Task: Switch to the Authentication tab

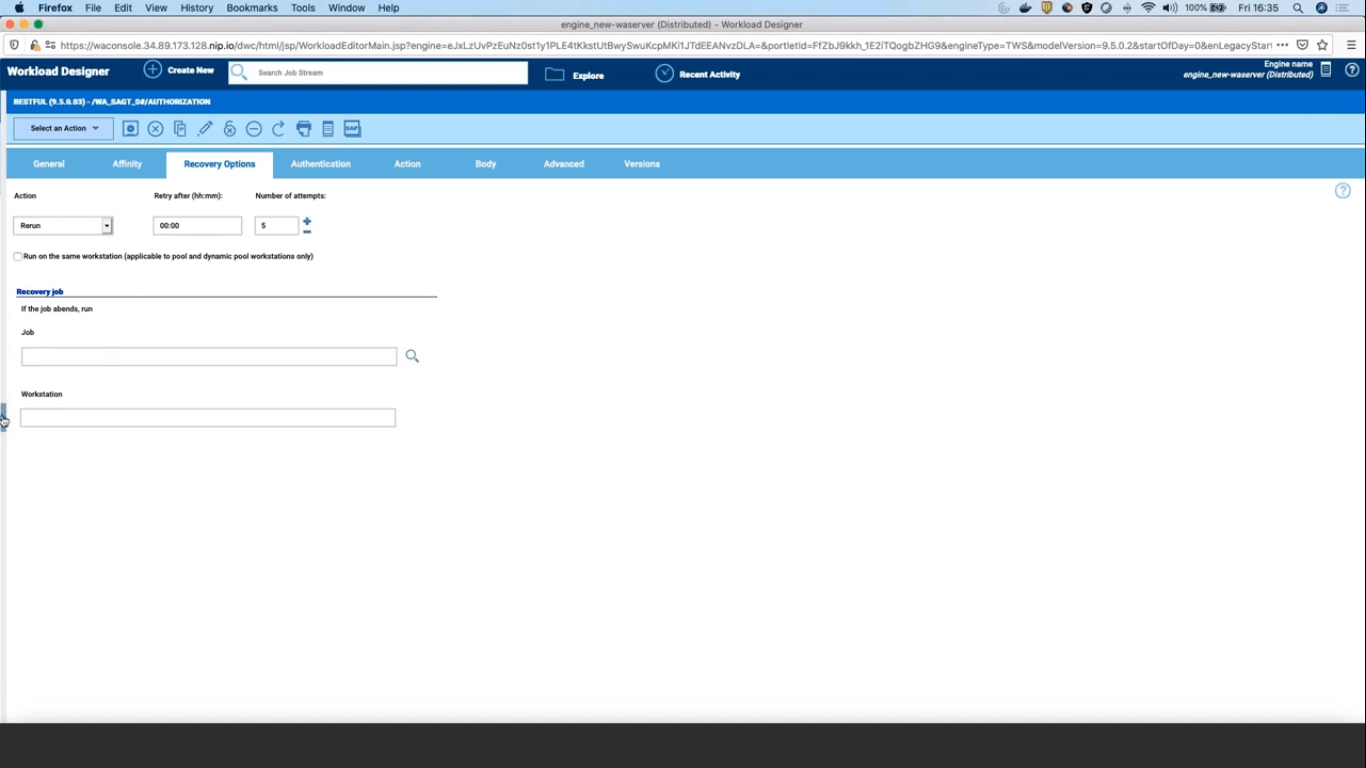Action: point(320,164)
